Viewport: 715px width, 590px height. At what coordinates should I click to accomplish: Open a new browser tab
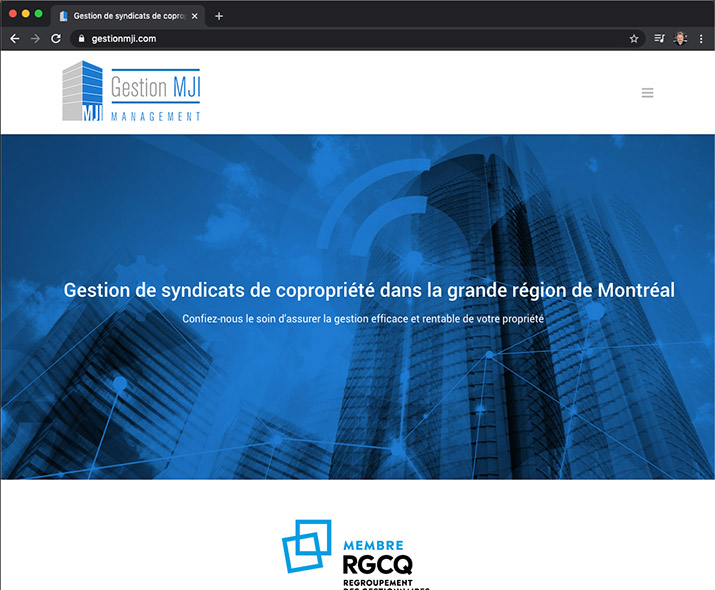point(219,16)
